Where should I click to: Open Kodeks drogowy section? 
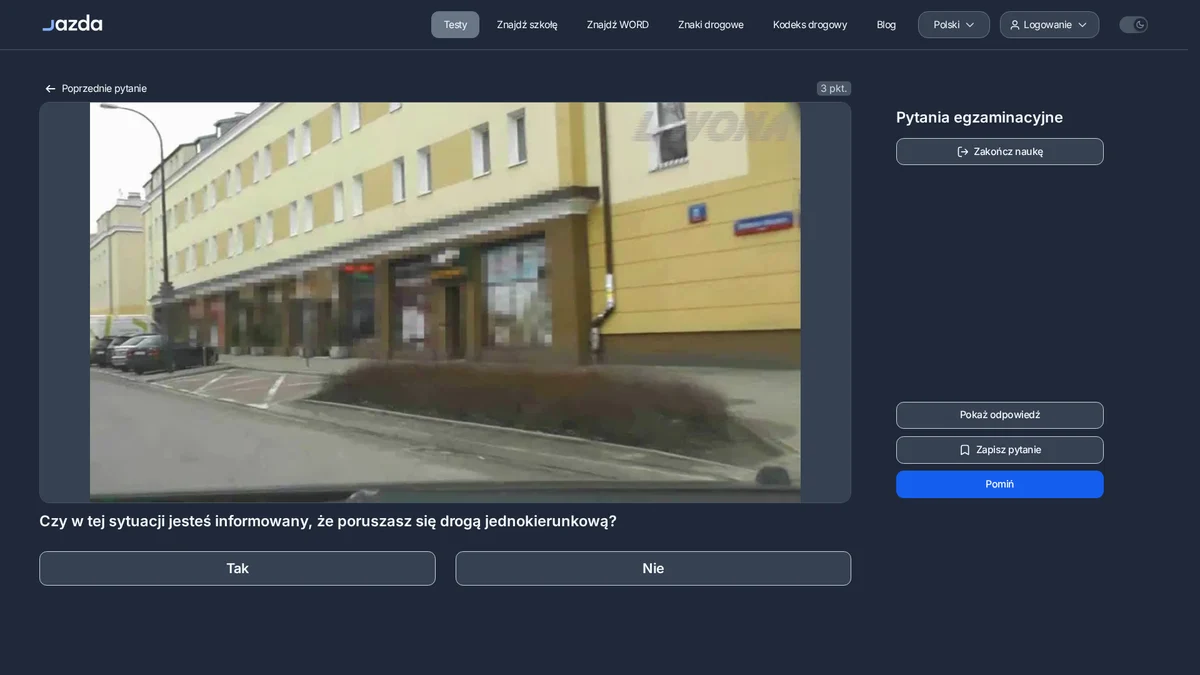point(810,25)
